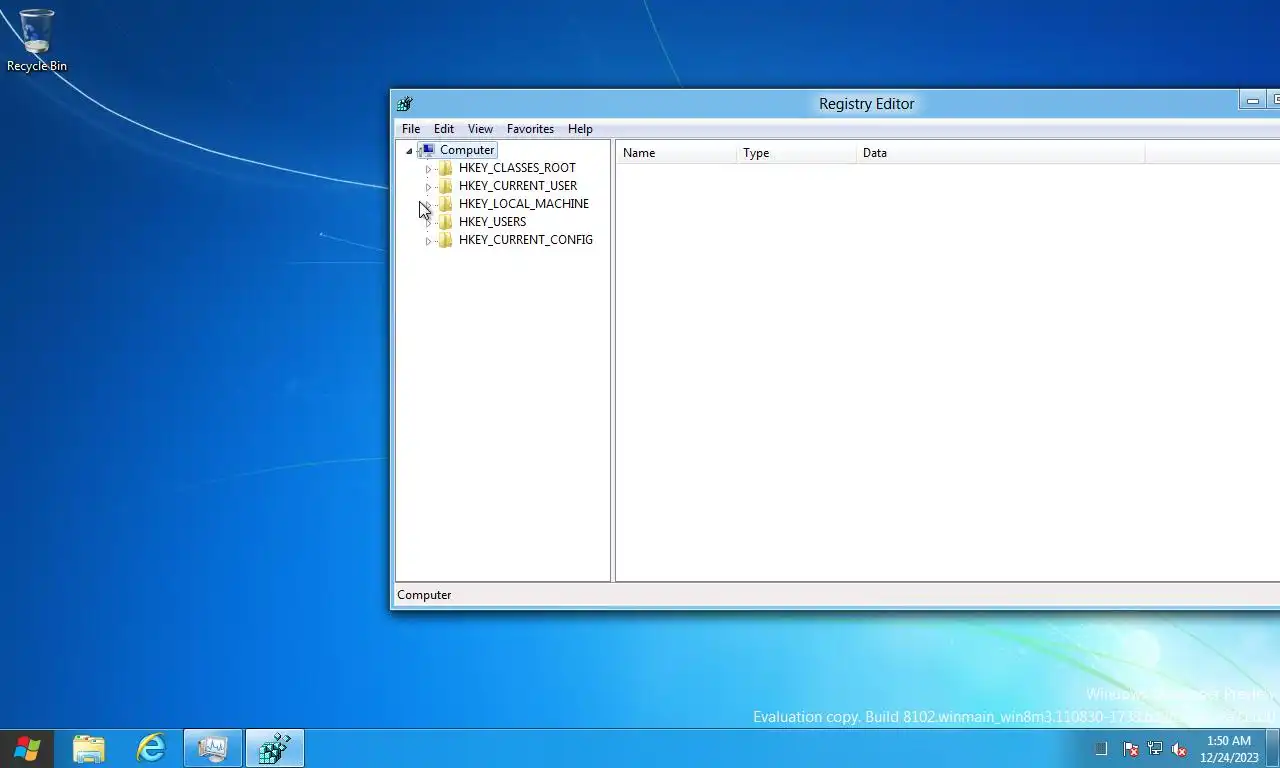Click the HKEY_LOCAL_MACHINE folder icon
The width and height of the screenshot is (1280, 768).
(x=446, y=204)
